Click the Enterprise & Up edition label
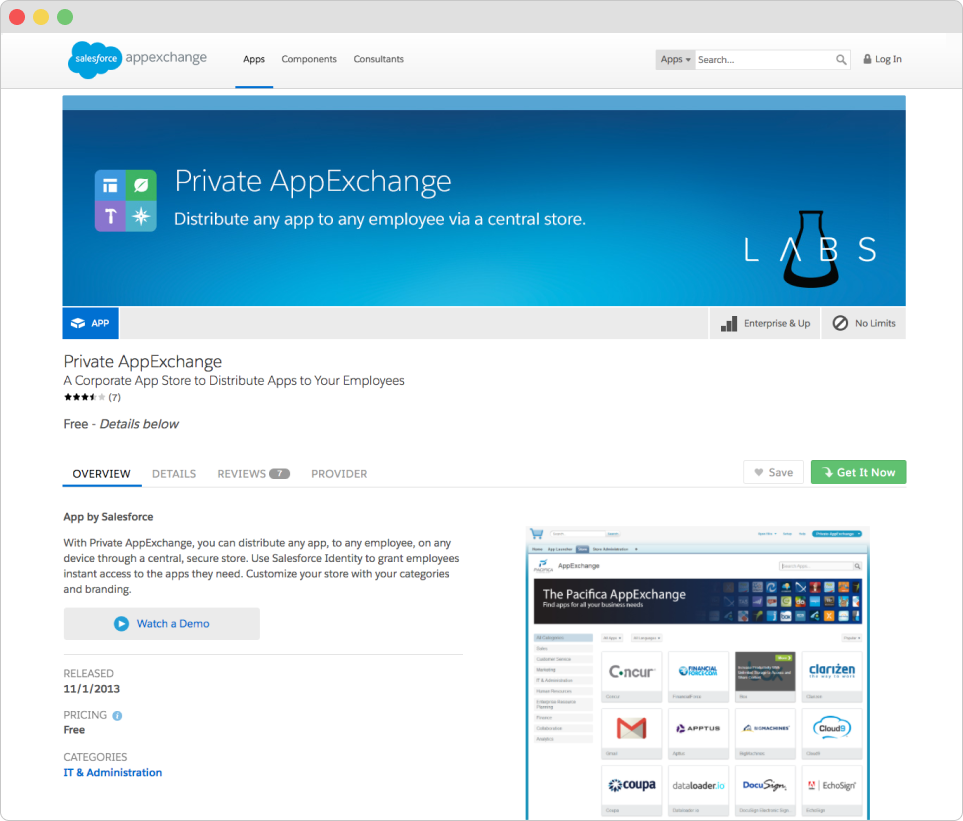963x821 pixels. pyautogui.click(x=777, y=324)
